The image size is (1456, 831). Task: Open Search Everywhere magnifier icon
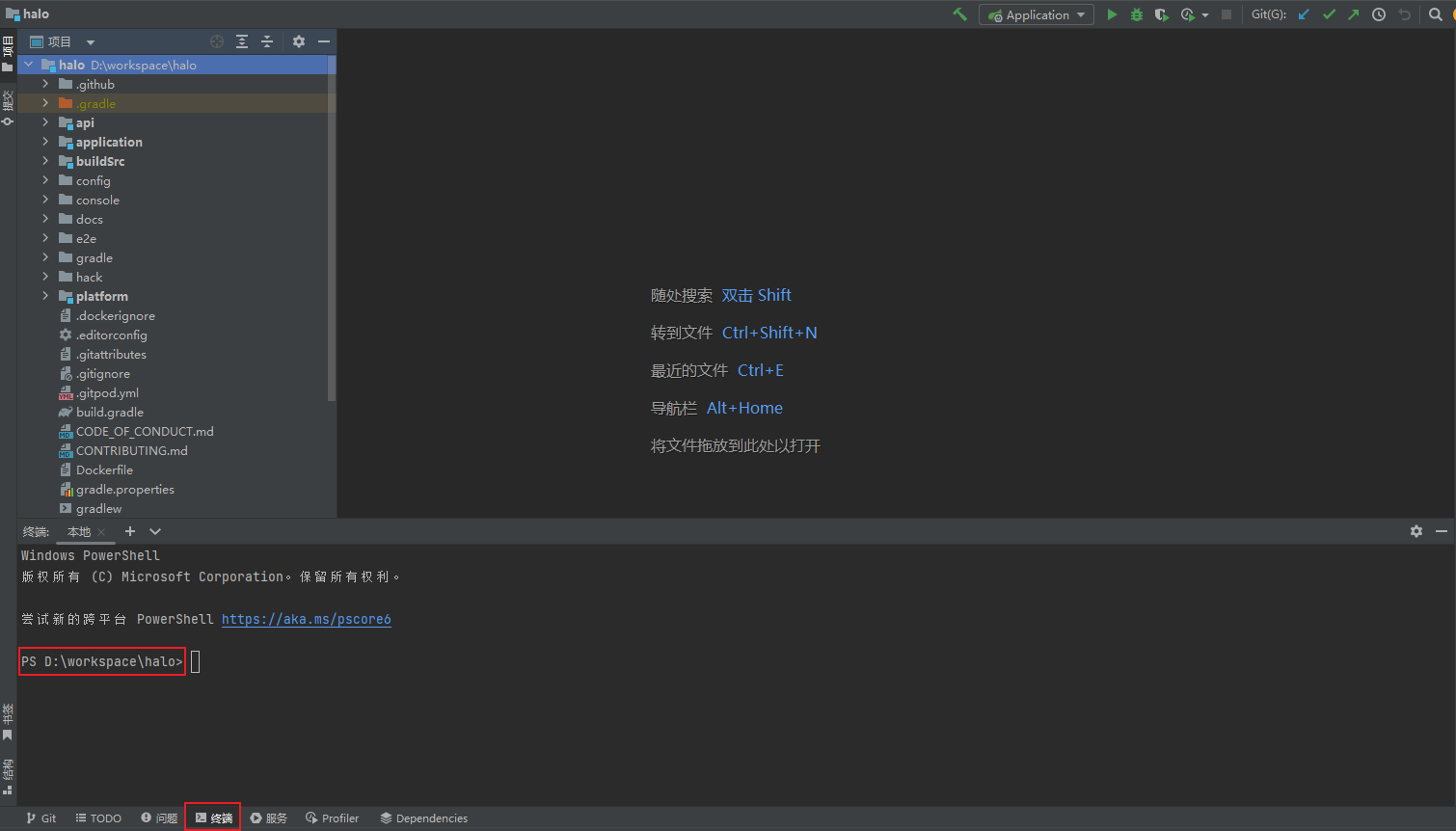[1436, 14]
